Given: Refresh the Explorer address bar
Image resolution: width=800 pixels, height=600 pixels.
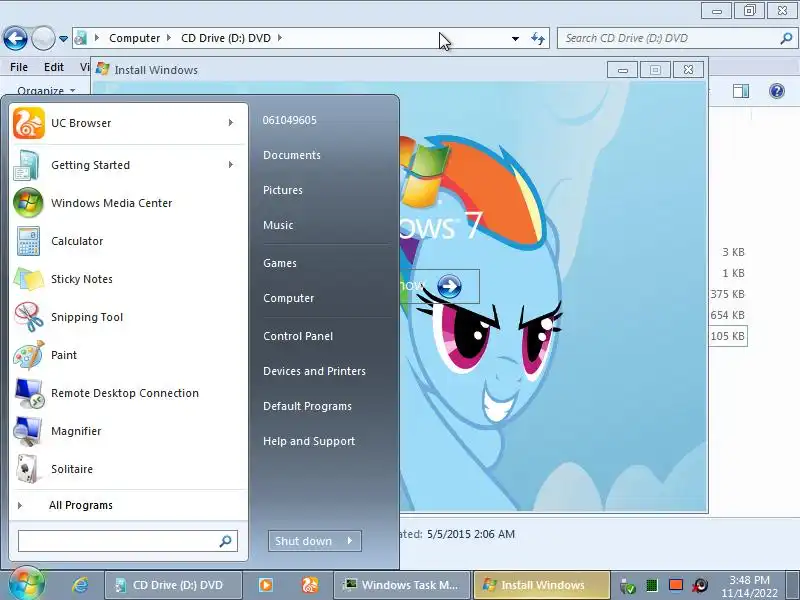Looking at the screenshot, I should (537, 38).
